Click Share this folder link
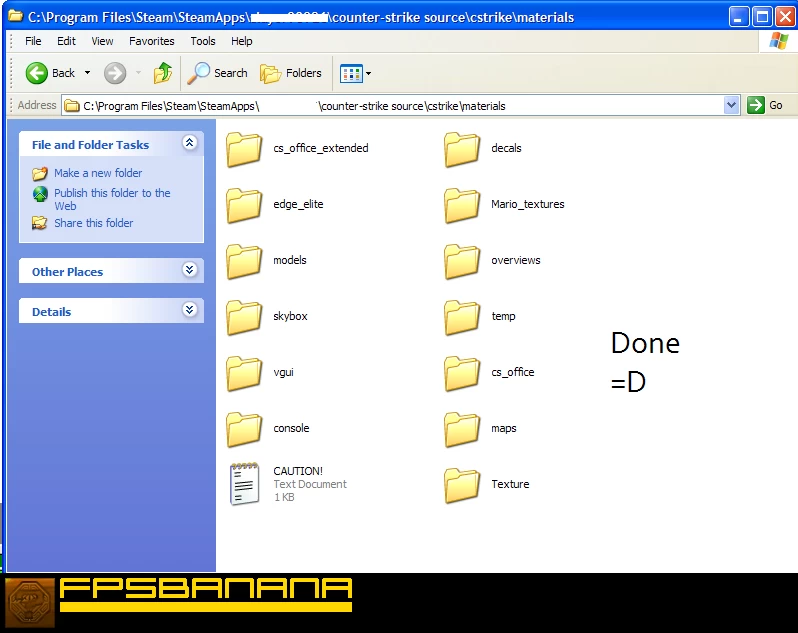This screenshot has height=633, width=798. (93, 223)
